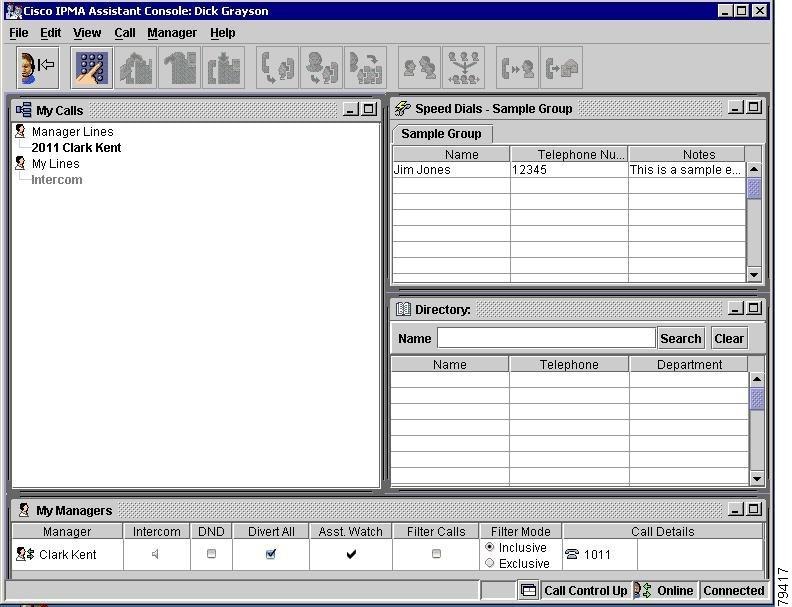This screenshot has height=607, width=792.
Task: Select the Sample Group tab
Action: coord(441,134)
